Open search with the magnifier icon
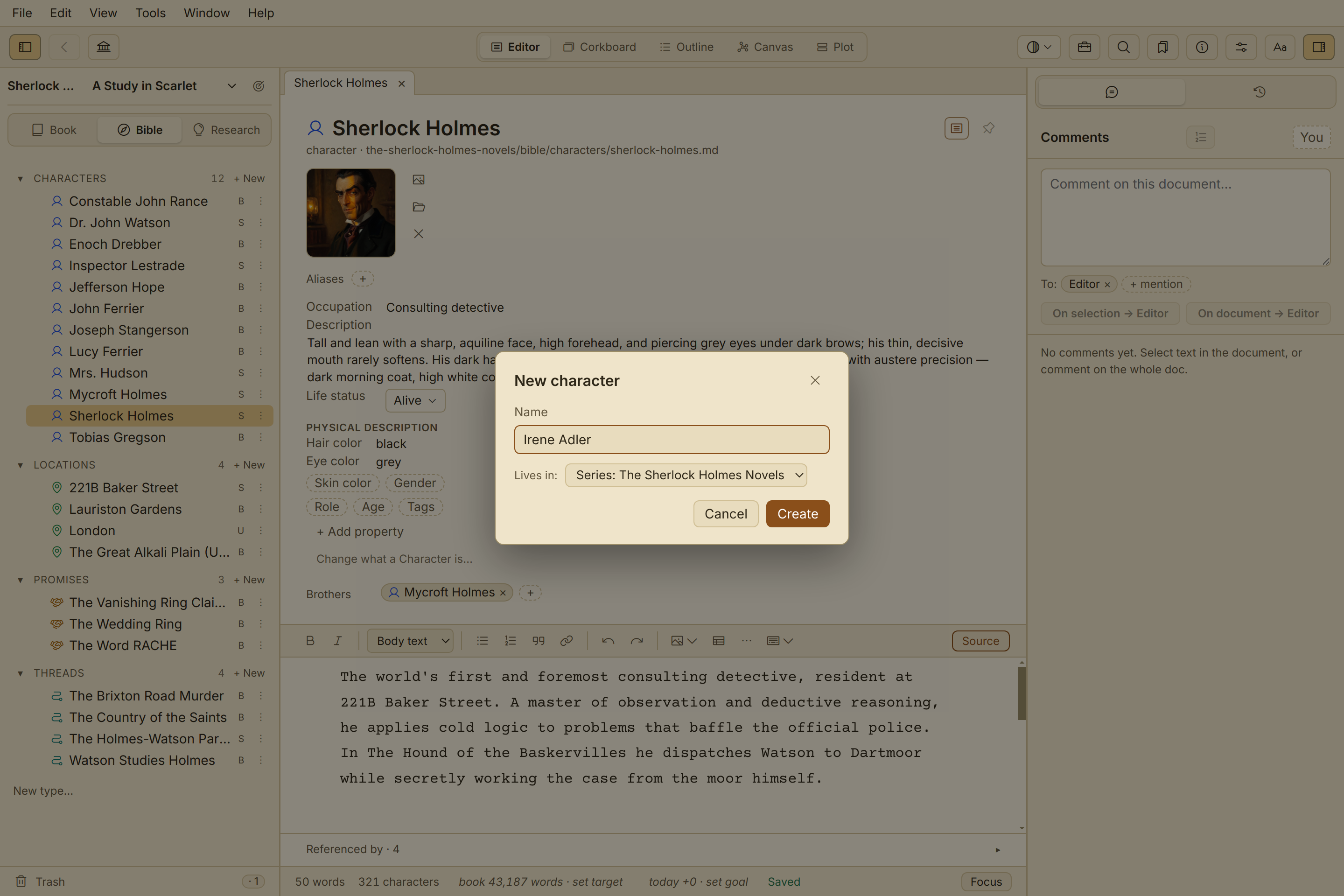Viewport: 1344px width, 896px height. coord(1123,47)
